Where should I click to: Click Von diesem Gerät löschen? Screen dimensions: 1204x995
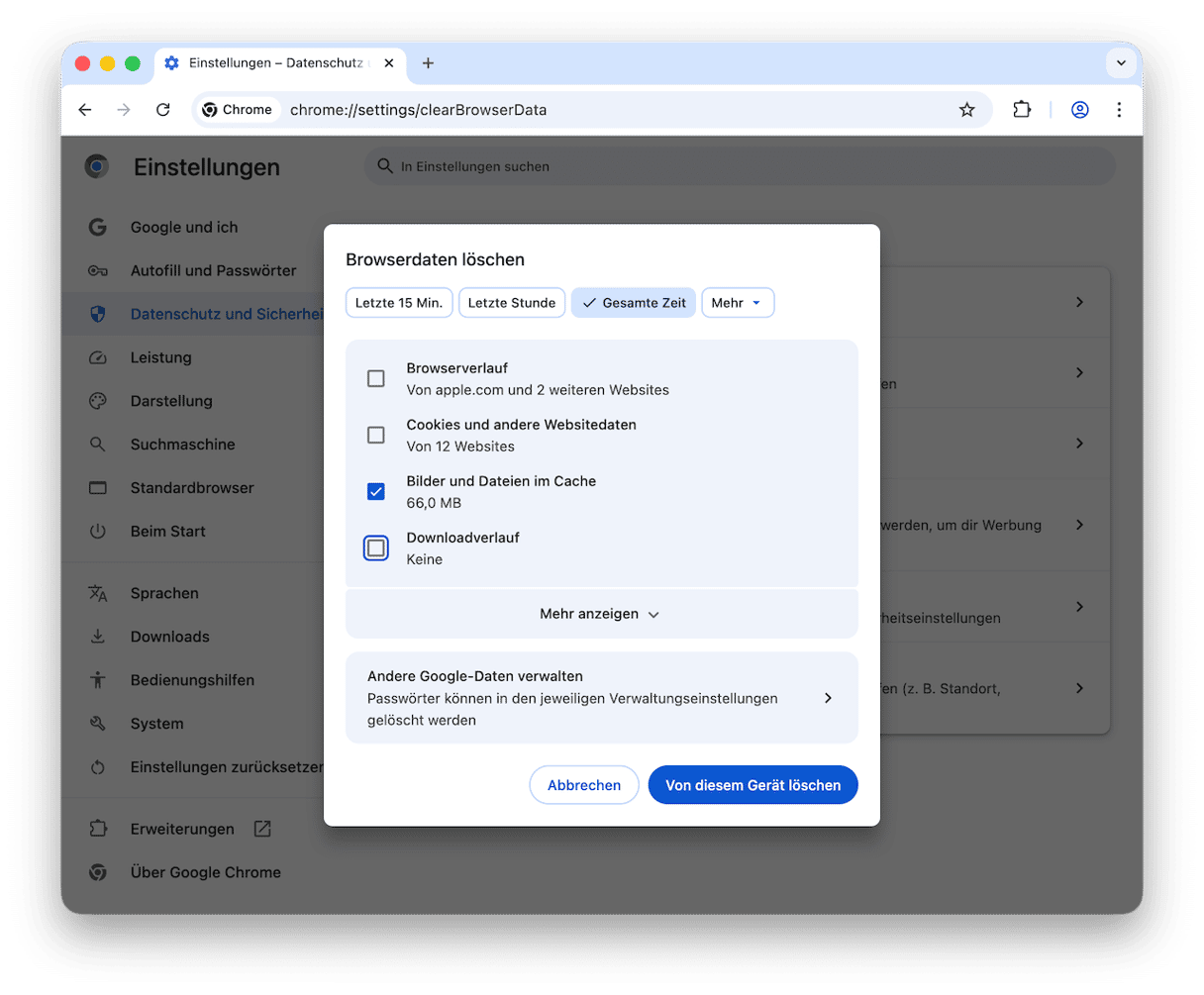[x=752, y=785]
